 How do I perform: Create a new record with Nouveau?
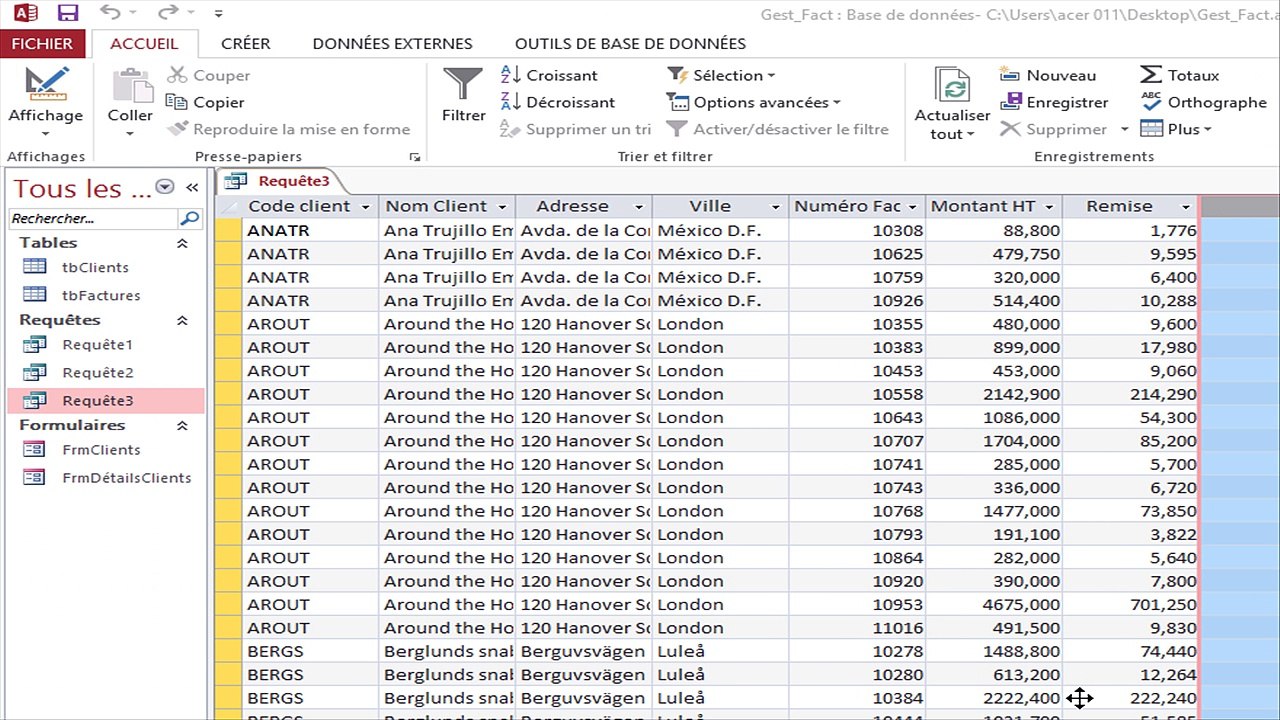click(1047, 75)
